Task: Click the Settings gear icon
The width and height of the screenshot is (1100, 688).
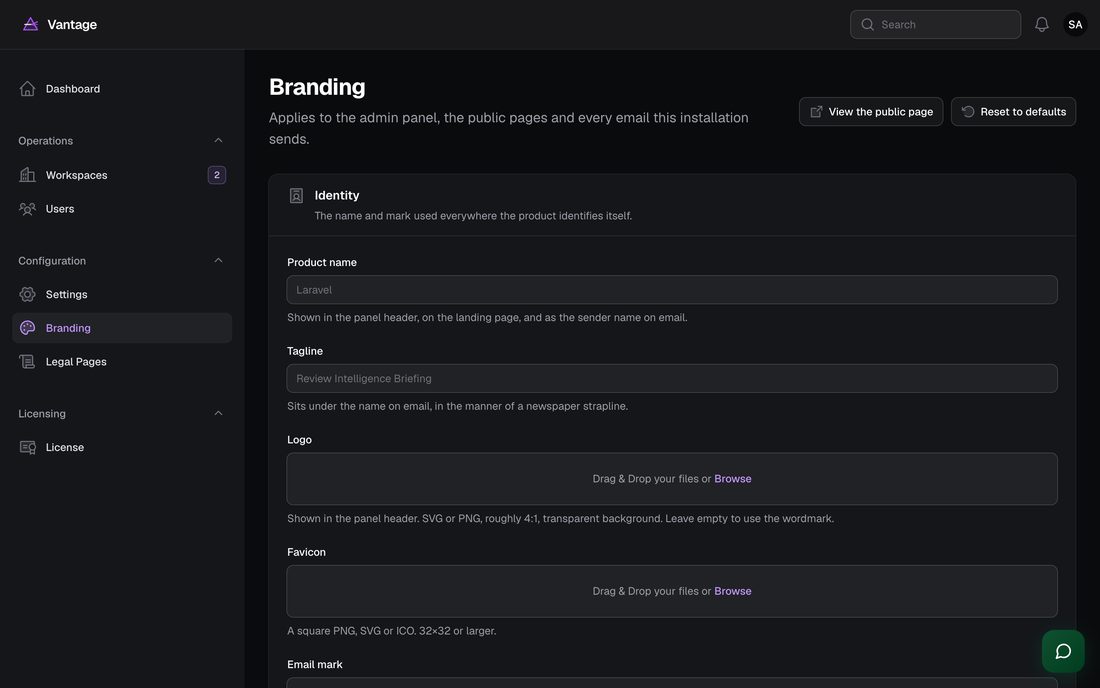Action: [27, 295]
